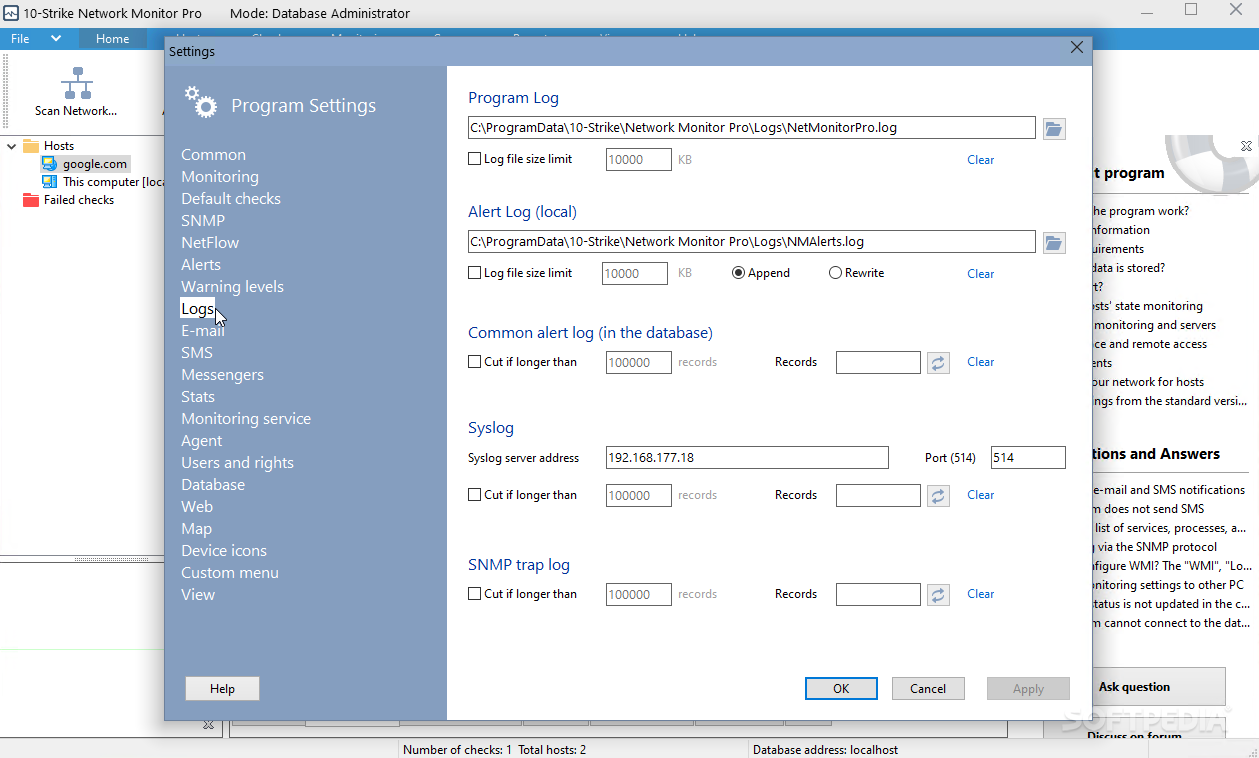Clear the Syslog records
Viewport: 1259px width, 758px height.
tap(980, 495)
